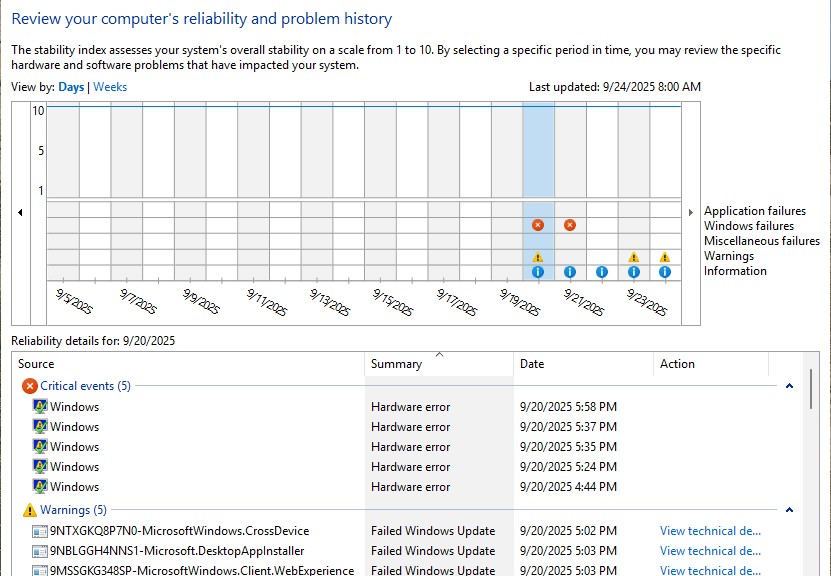This screenshot has width=831, height=576.
Task: Click Windows icon for 5:37 PM hardware error
Action: pos(40,427)
